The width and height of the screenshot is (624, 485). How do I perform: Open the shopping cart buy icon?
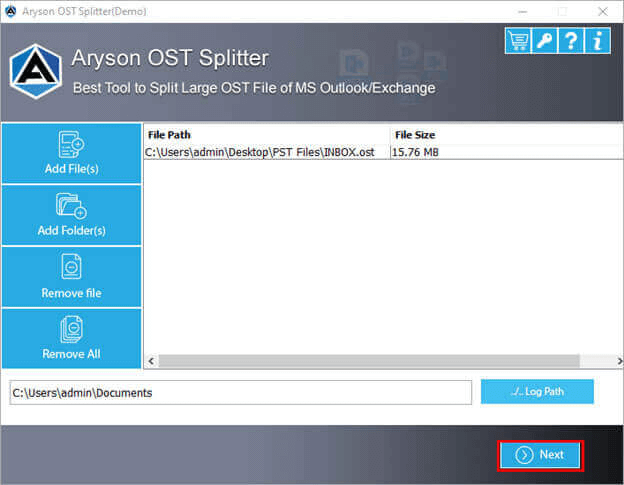tap(518, 41)
